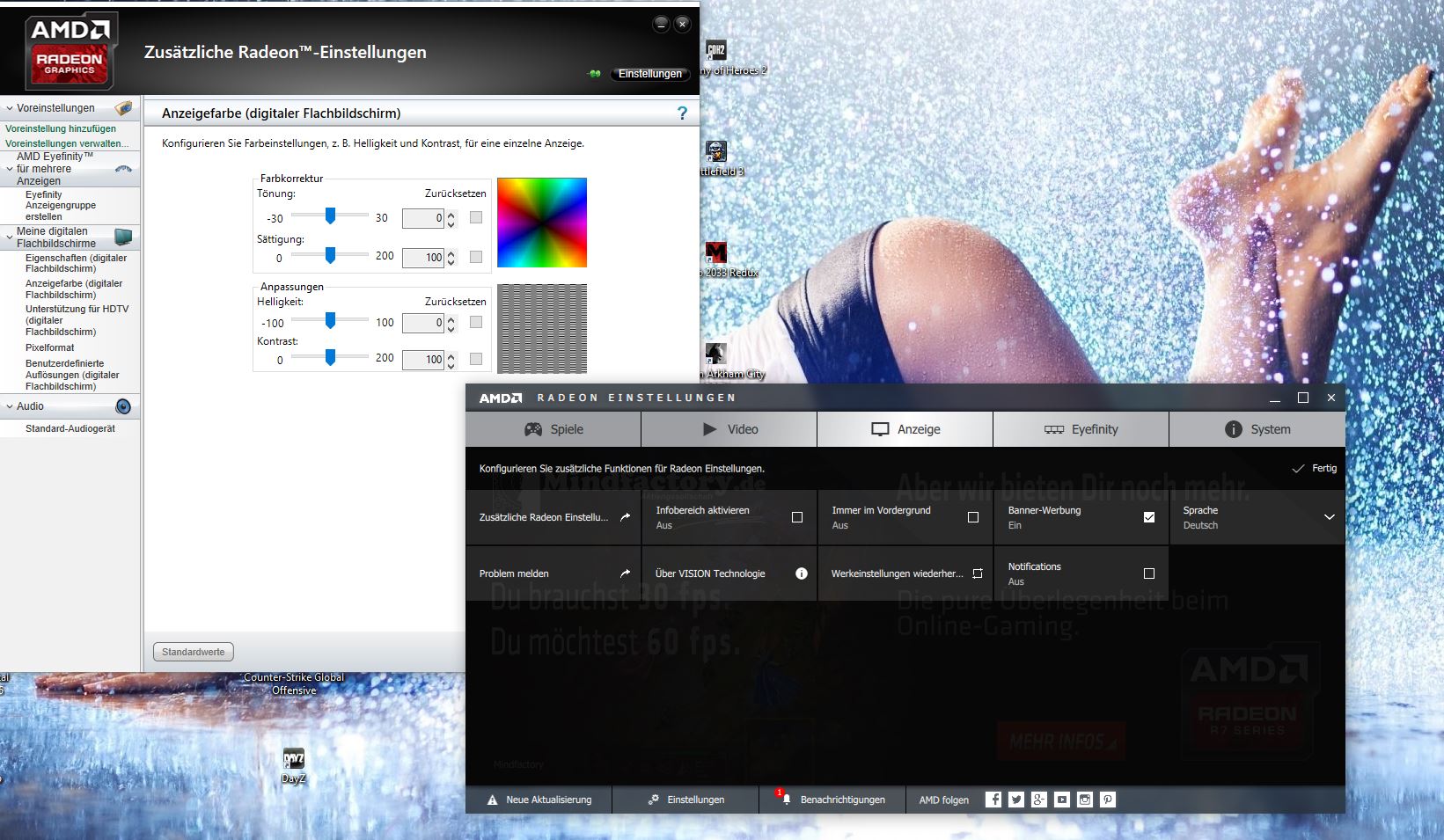Select the Anzeige tab
Viewport: 1444px width, 840px height.
pos(905,429)
